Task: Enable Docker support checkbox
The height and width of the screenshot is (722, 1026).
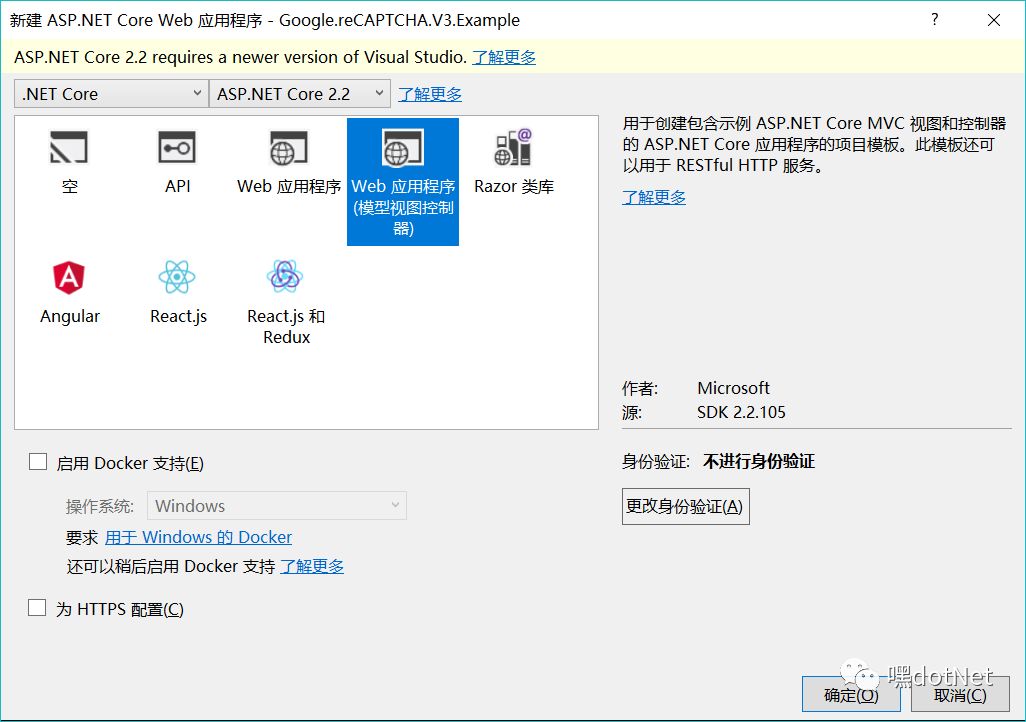Action: (38, 462)
